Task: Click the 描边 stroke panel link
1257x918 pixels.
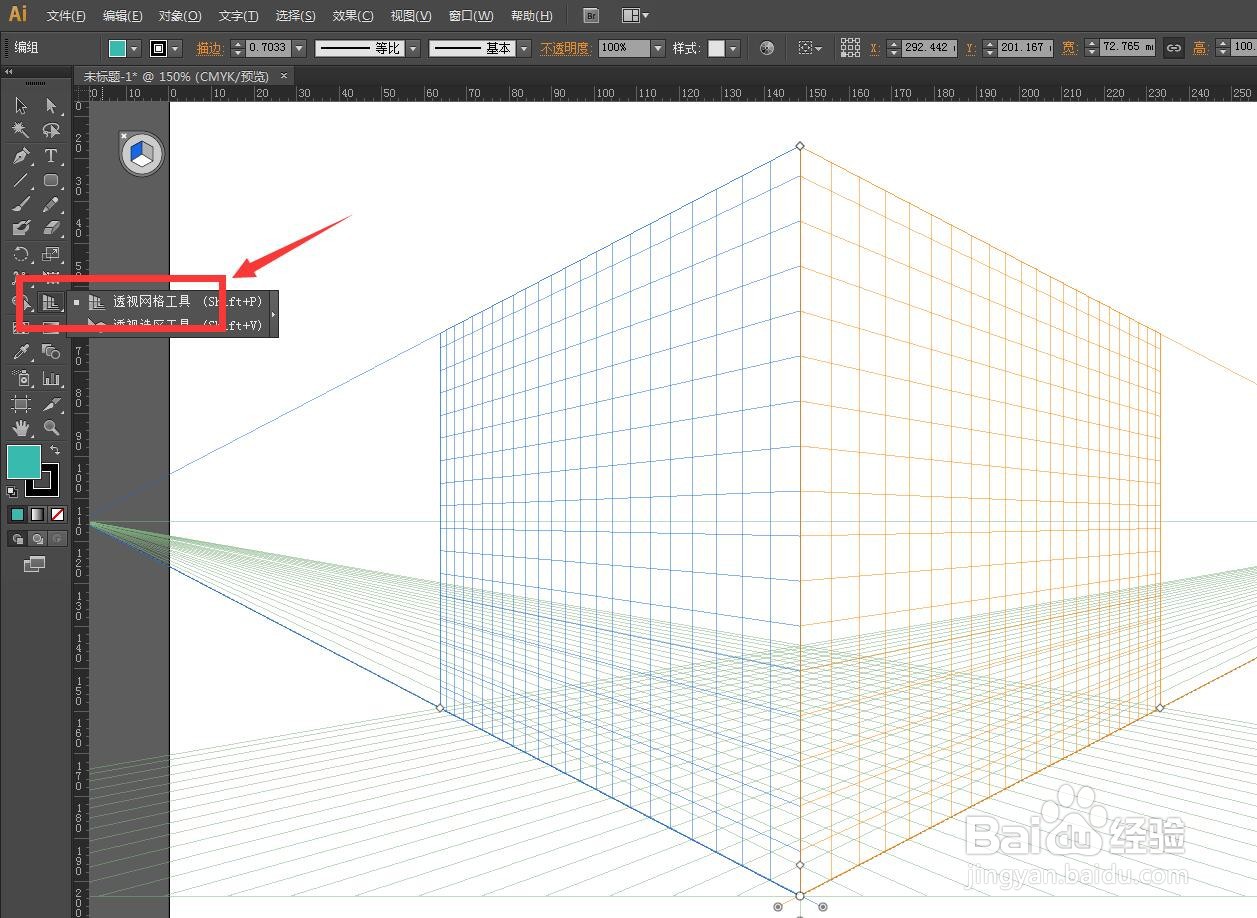Action: [x=210, y=48]
